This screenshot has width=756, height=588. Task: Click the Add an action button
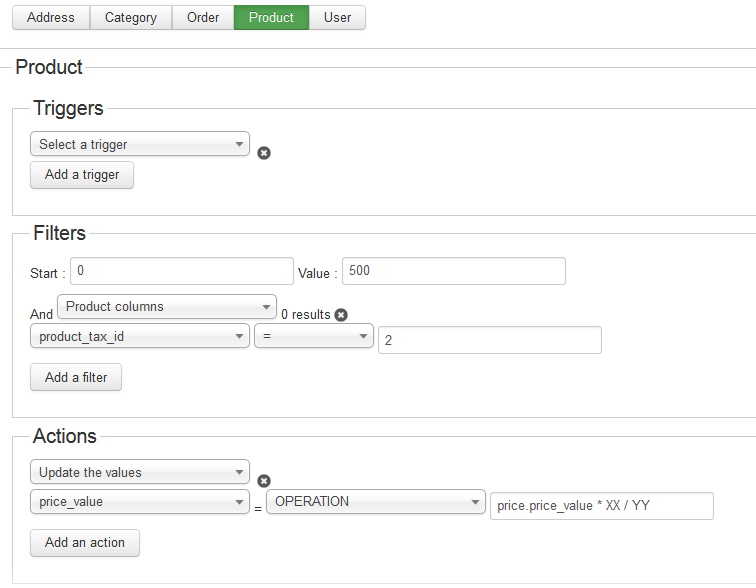(85, 543)
